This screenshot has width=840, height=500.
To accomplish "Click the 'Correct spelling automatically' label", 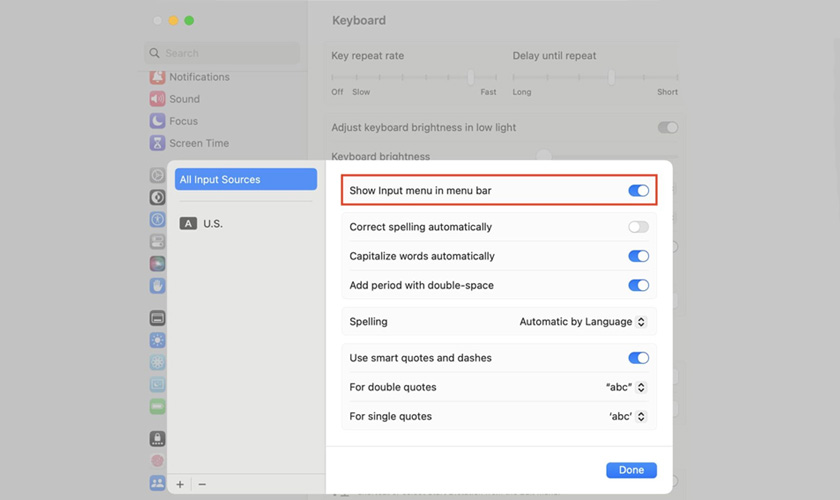I will coord(421,227).
